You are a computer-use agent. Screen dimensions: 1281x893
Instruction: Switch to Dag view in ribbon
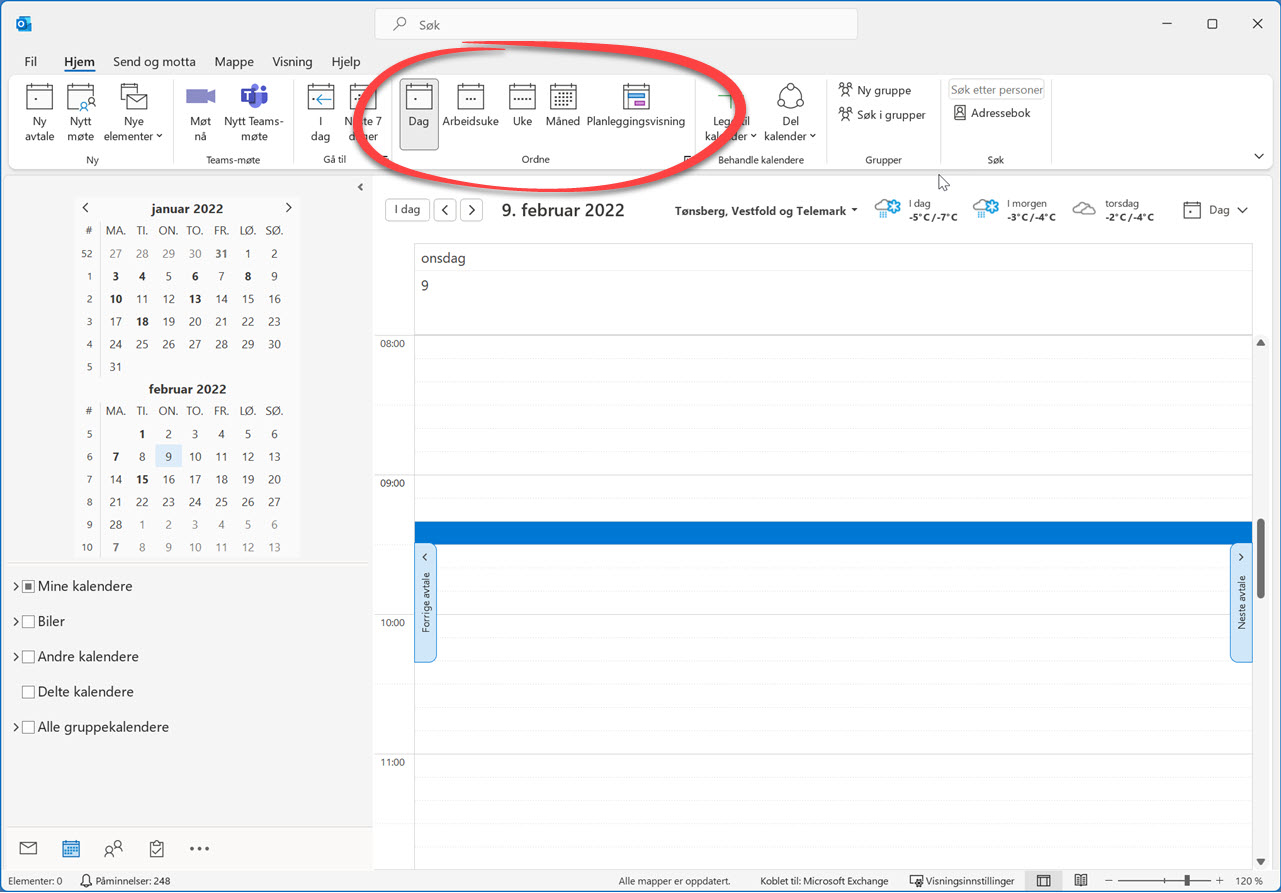pos(419,113)
